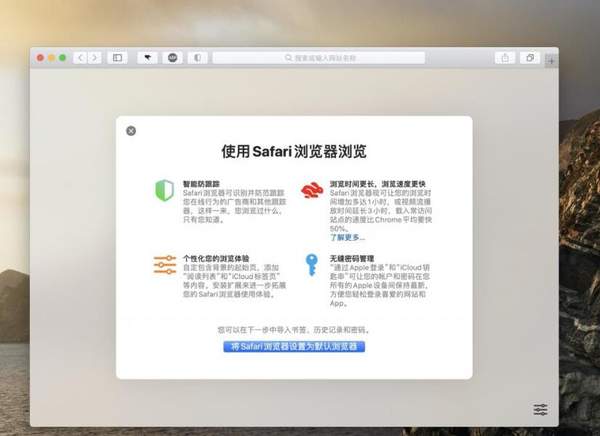
Task: Minimize window with yellow button
Action: click(x=51, y=58)
